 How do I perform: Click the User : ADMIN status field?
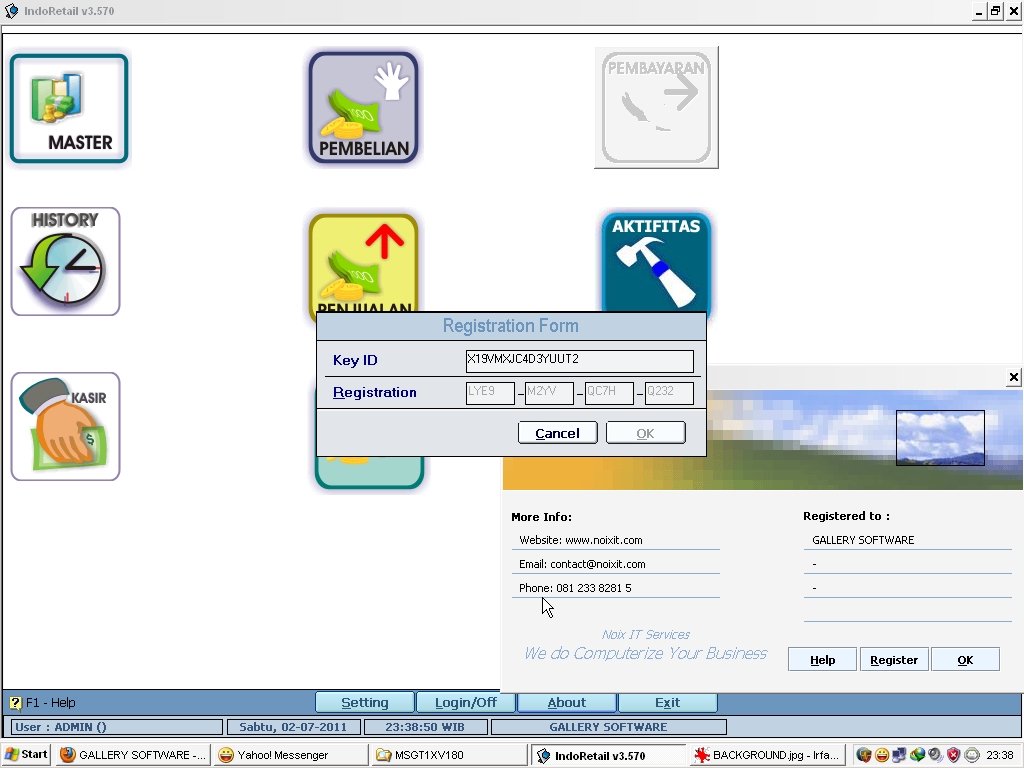pyautogui.click(x=115, y=727)
